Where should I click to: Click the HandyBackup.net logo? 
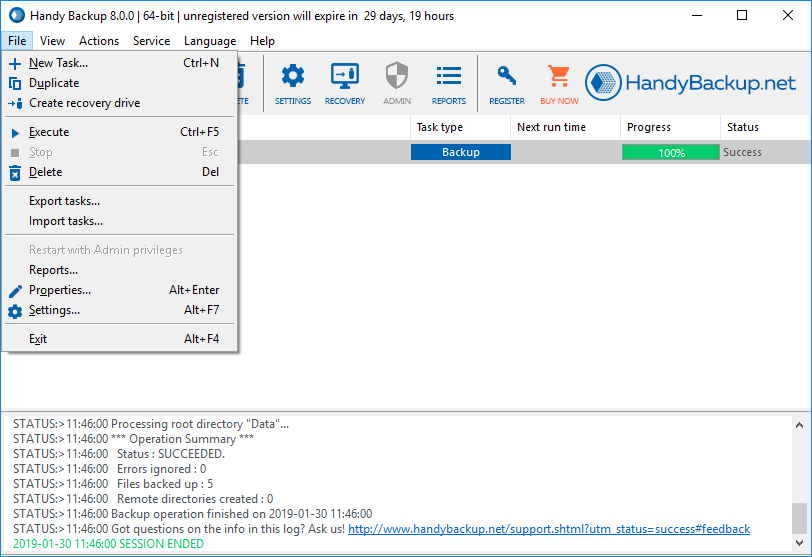pos(691,83)
